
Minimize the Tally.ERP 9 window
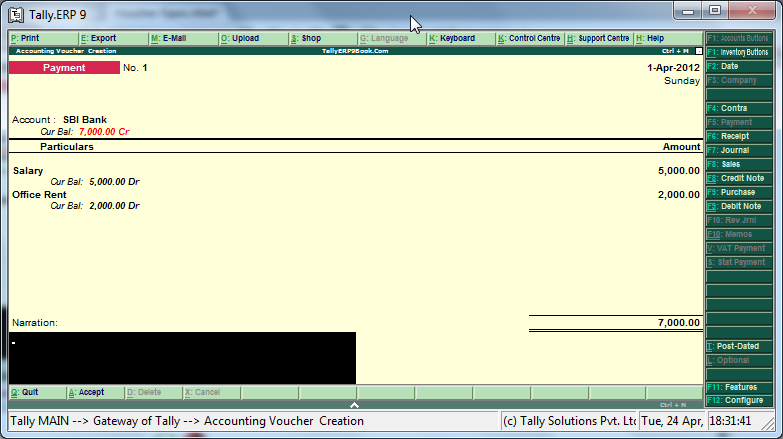coord(688,11)
